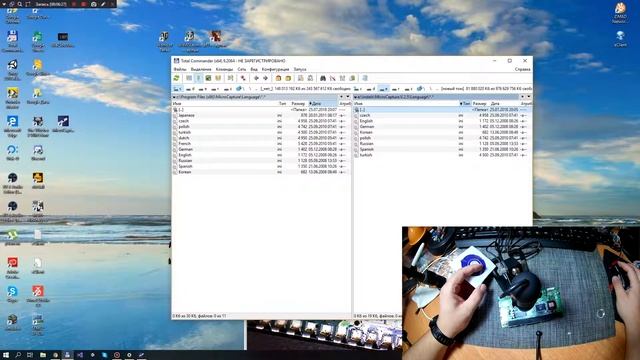The image size is (640, 360).
Task: Switch to thumbnail view via the toolbar icon
Action: (208, 78)
